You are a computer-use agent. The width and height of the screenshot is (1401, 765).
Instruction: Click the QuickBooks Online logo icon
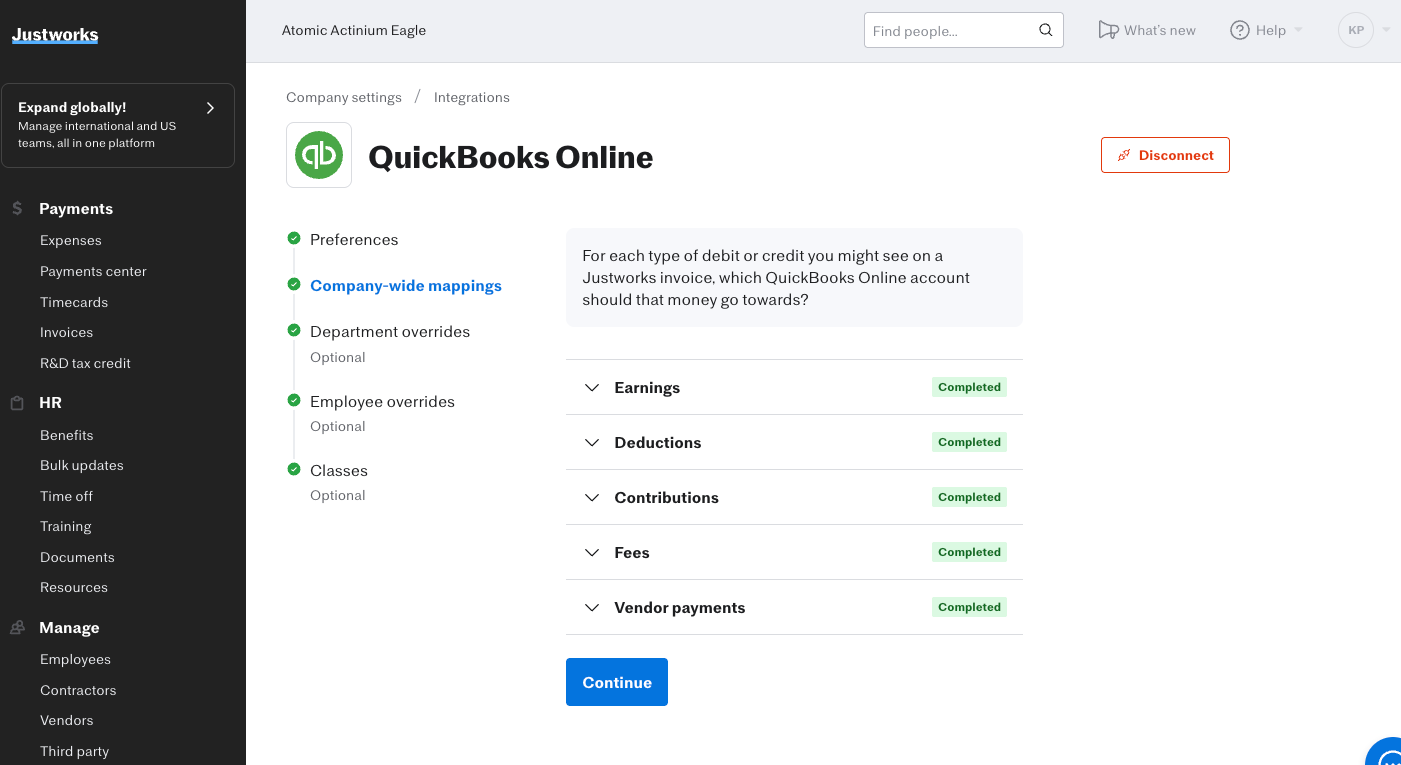click(319, 155)
